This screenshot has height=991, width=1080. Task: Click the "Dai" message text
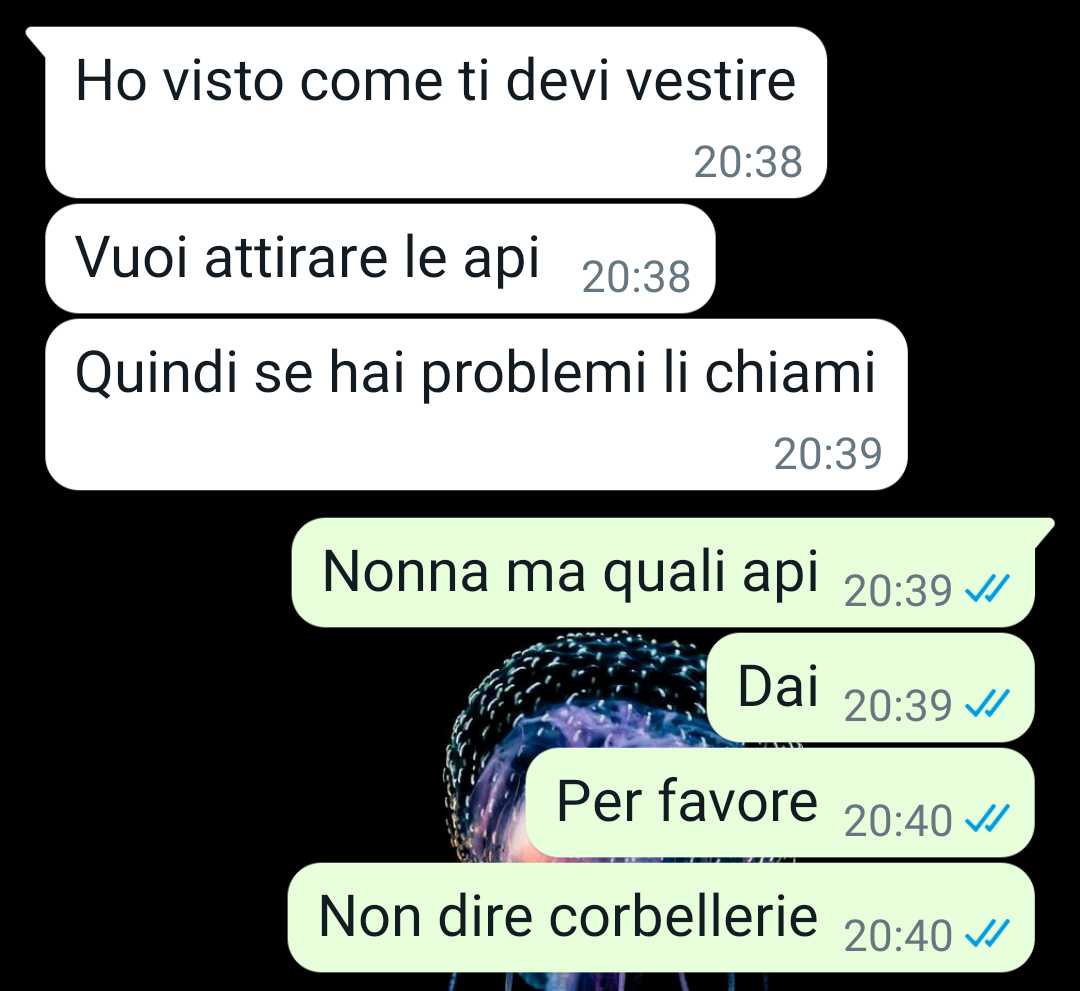(x=778, y=687)
